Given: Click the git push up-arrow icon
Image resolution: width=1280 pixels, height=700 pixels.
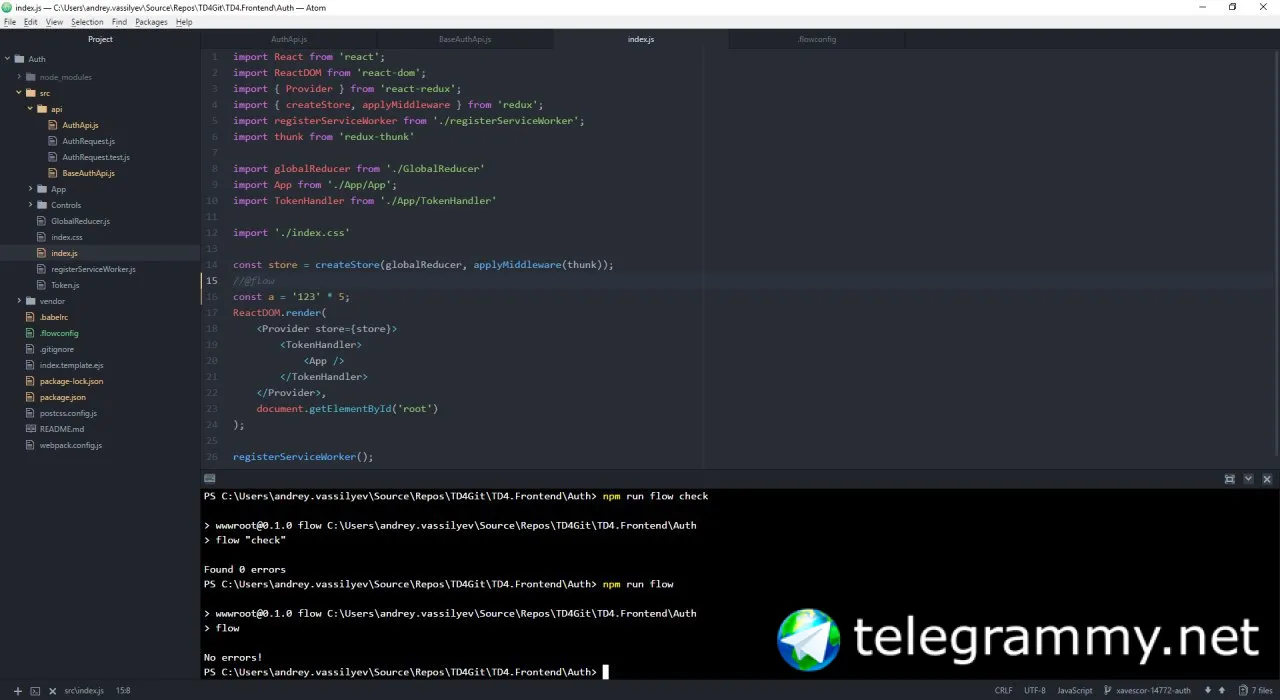Looking at the screenshot, I should click(1223, 691).
